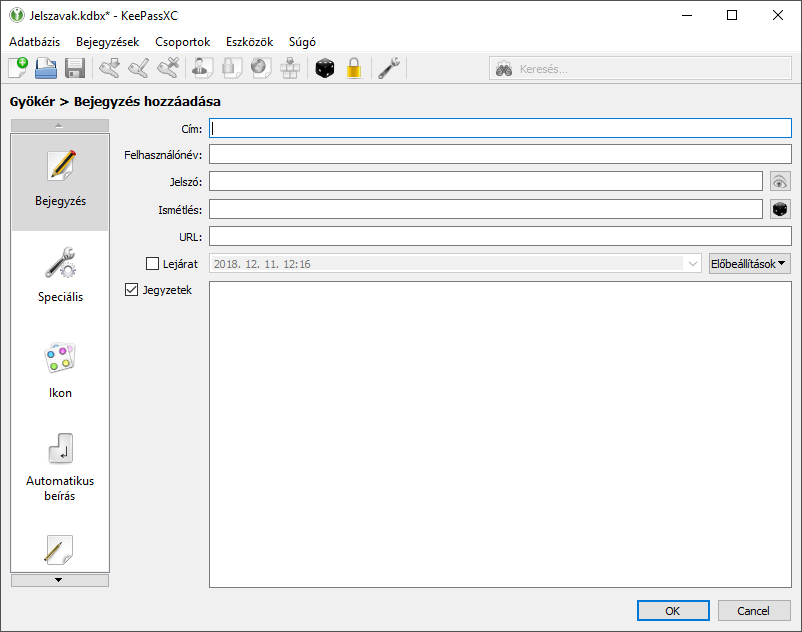Image resolution: width=802 pixels, height=632 pixels.
Task: Open the Súgó menu
Action: tap(302, 42)
